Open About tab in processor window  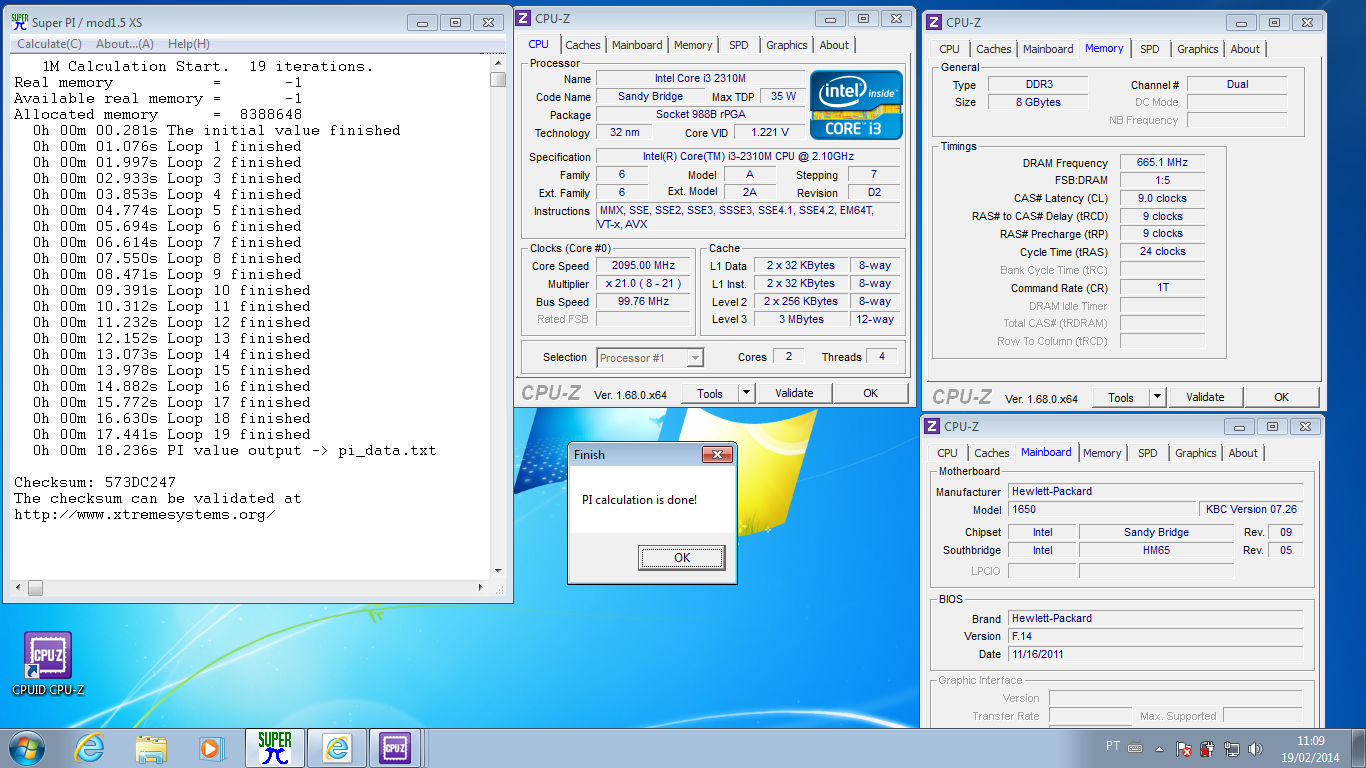(x=834, y=45)
